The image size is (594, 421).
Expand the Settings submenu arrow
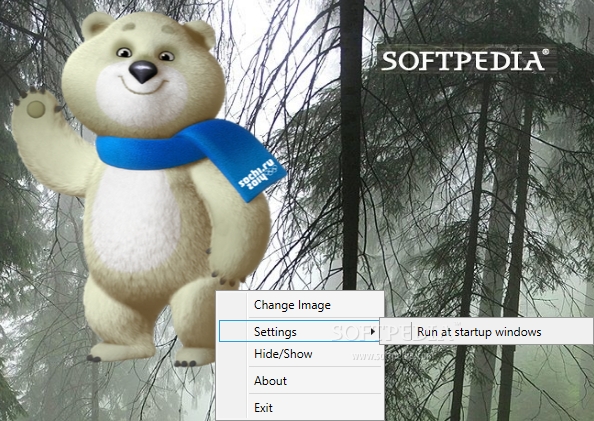[x=373, y=332]
